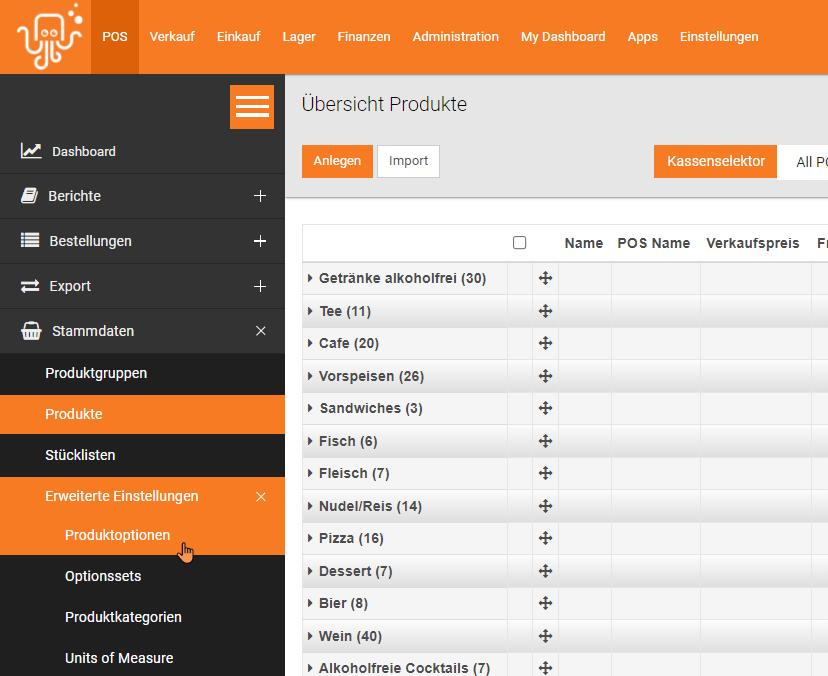Open the Einstellungen top menu
Image resolution: width=828 pixels, height=676 pixels.
click(x=719, y=36)
